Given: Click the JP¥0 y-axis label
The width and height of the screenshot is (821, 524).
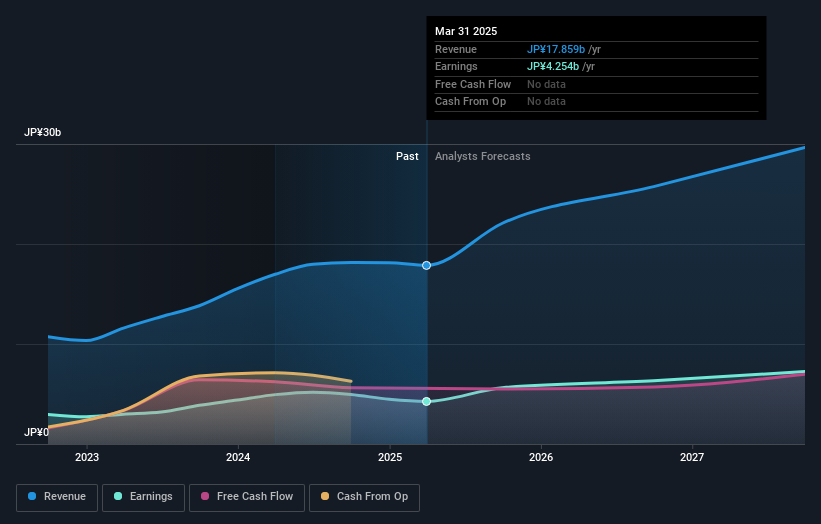Looking at the screenshot, I should (36, 432).
